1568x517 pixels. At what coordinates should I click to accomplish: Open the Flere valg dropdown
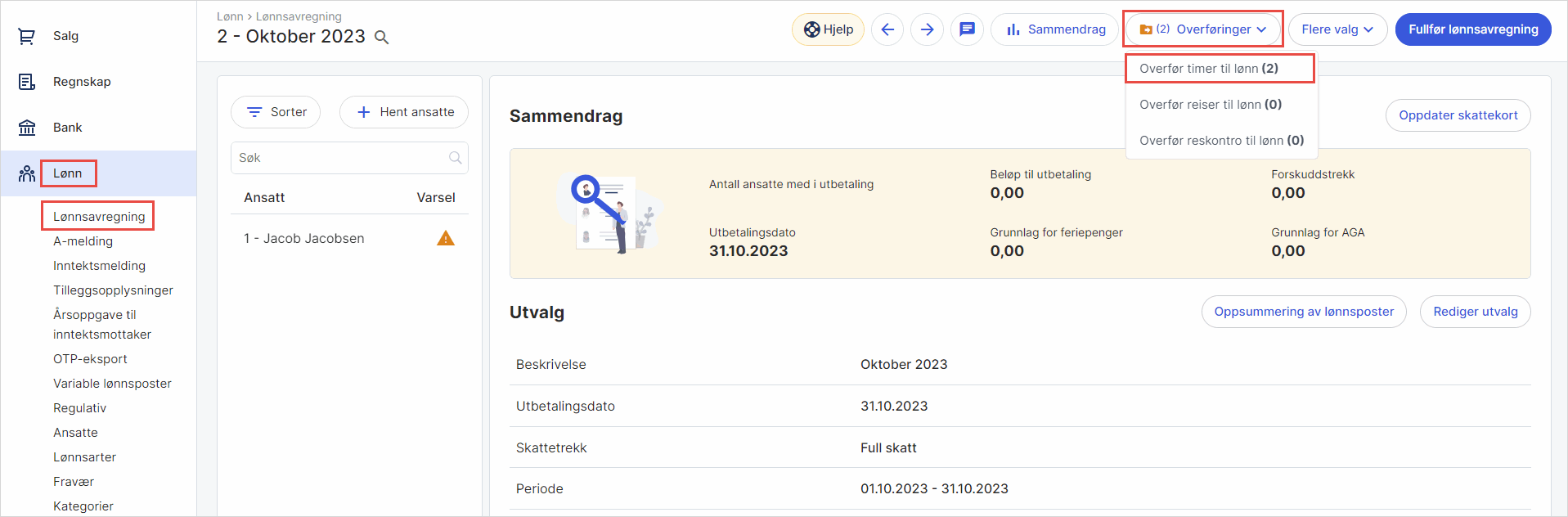(x=1337, y=29)
